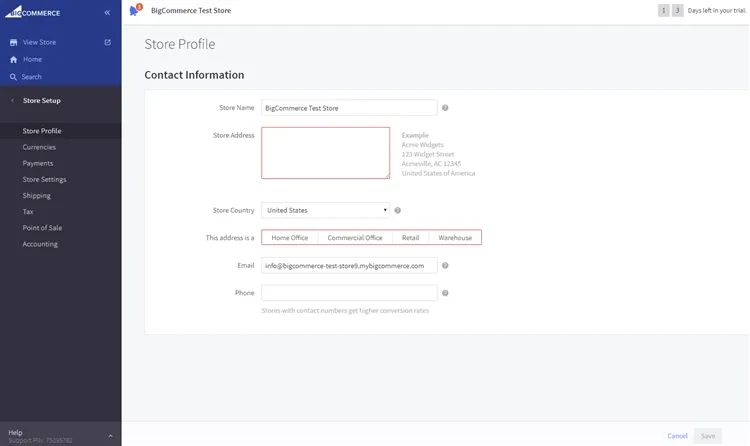Viewport: 750px width, 446px height.
Task: Click the View Store link
Action: (39, 42)
